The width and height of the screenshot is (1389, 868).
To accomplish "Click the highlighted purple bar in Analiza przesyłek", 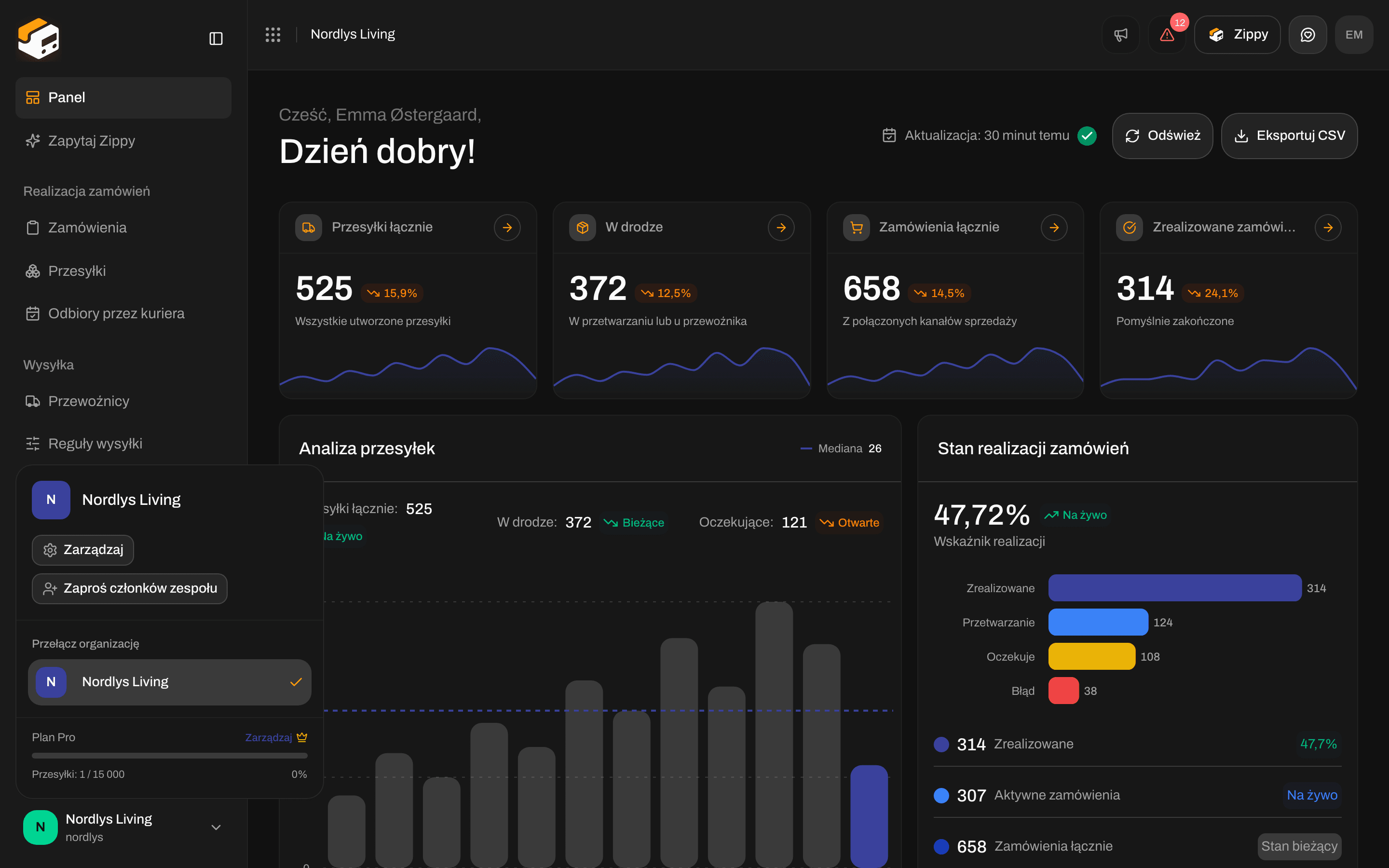I will pyautogui.click(x=869, y=816).
